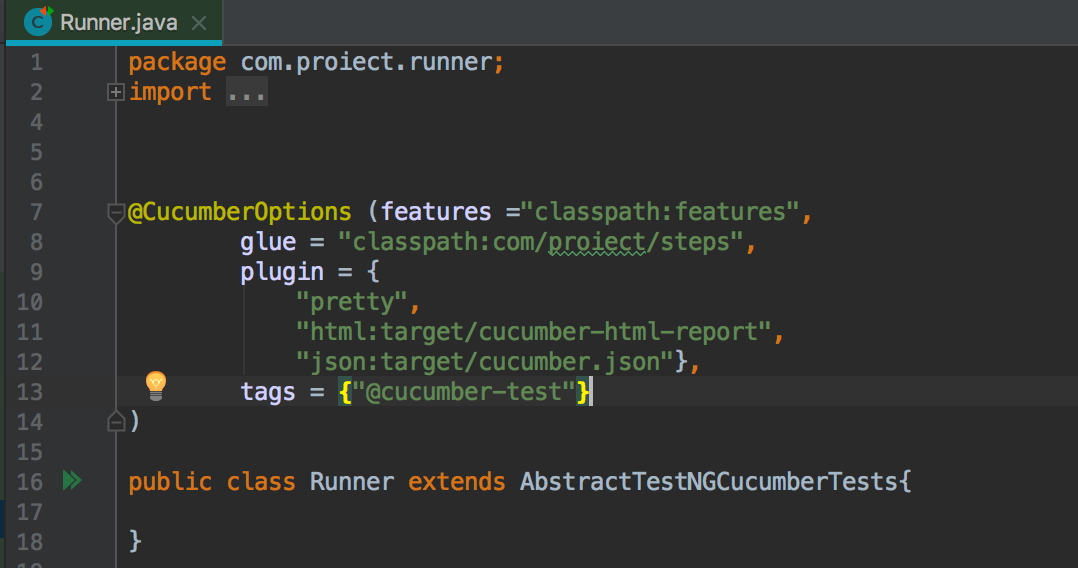The height and width of the screenshot is (568, 1078).
Task: Click the Java class icon on Runner.java tab
Action: (x=39, y=21)
